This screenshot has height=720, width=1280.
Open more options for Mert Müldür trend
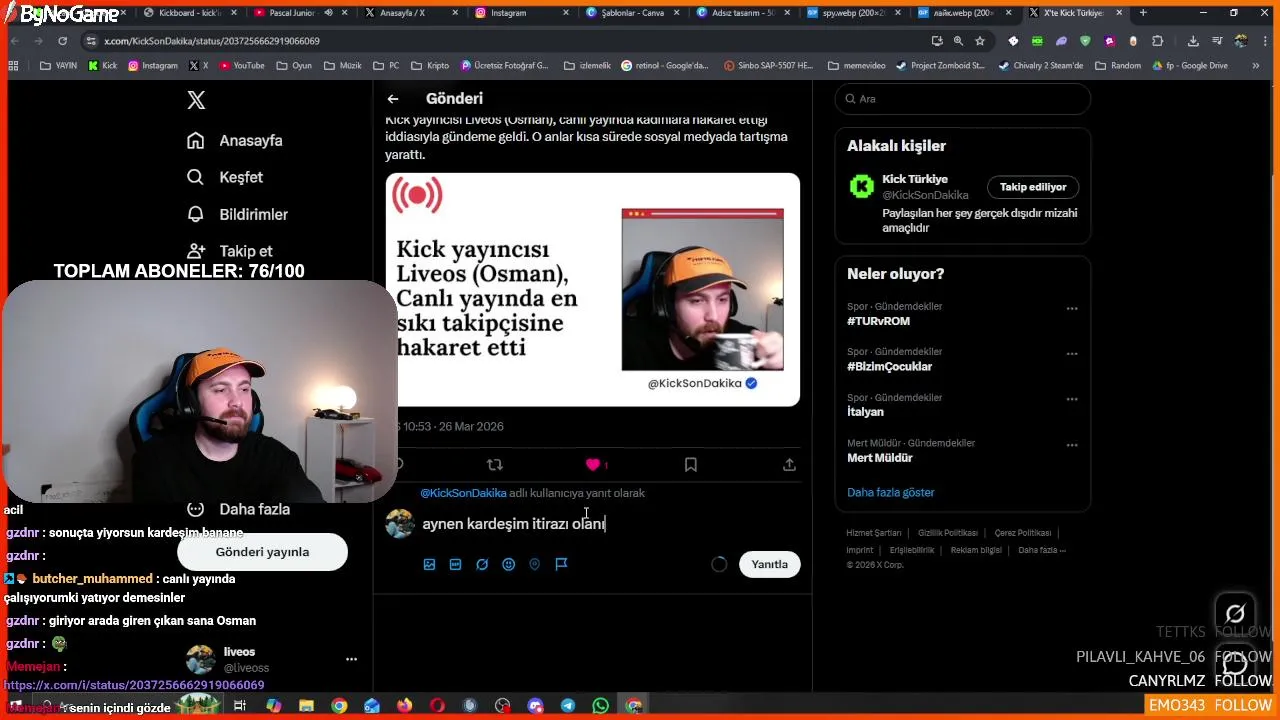(x=1072, y=445)
